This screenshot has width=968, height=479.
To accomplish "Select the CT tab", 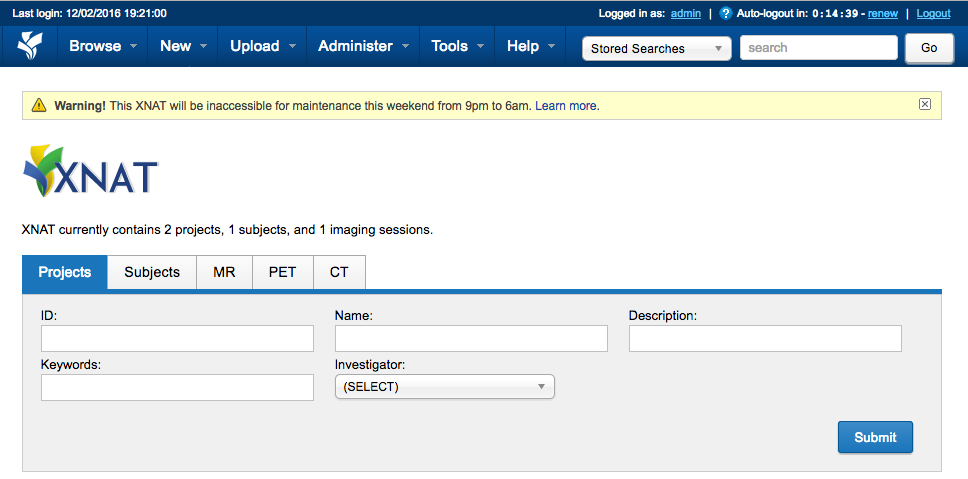I will pyautogui.click(x=339, y=272).
